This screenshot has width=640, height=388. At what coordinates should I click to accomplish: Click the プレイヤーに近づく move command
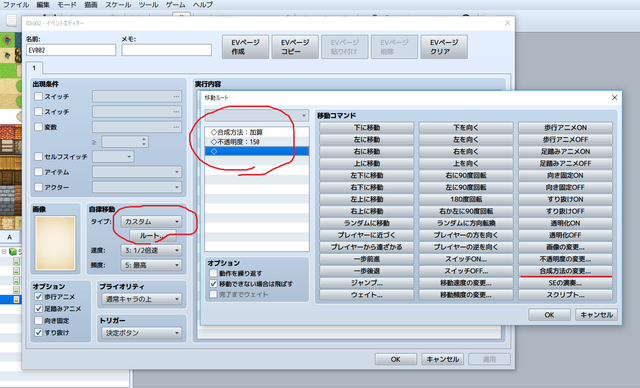click(367, 235)
